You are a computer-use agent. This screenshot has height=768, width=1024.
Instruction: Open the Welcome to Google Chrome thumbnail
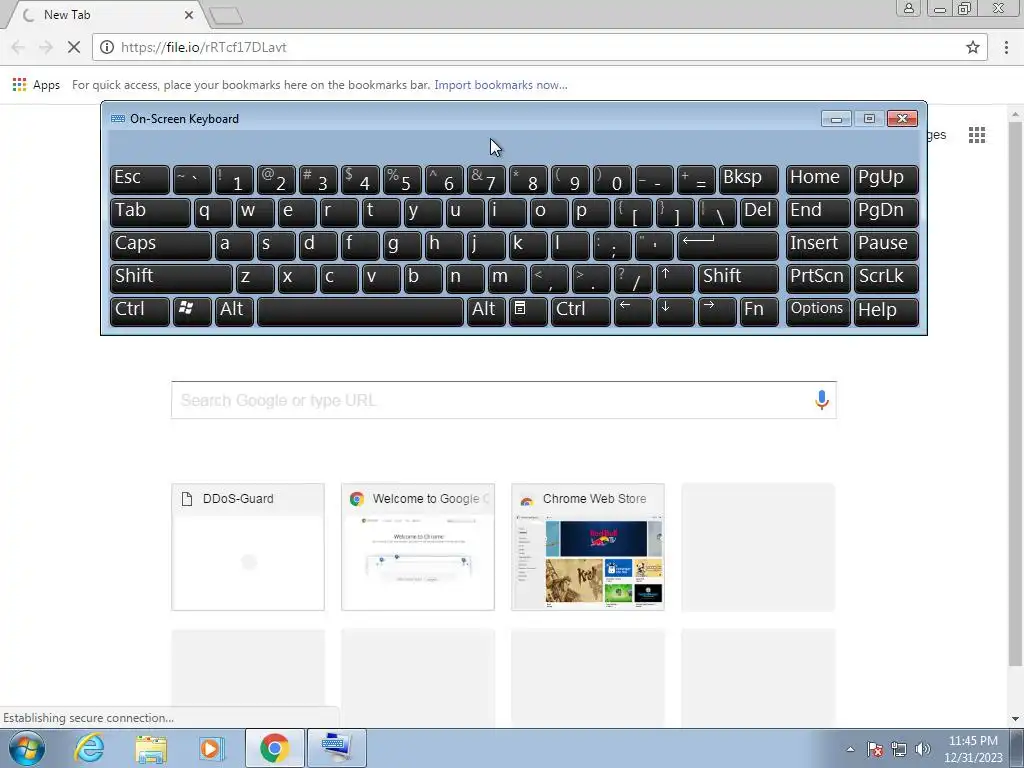point(418,547)
